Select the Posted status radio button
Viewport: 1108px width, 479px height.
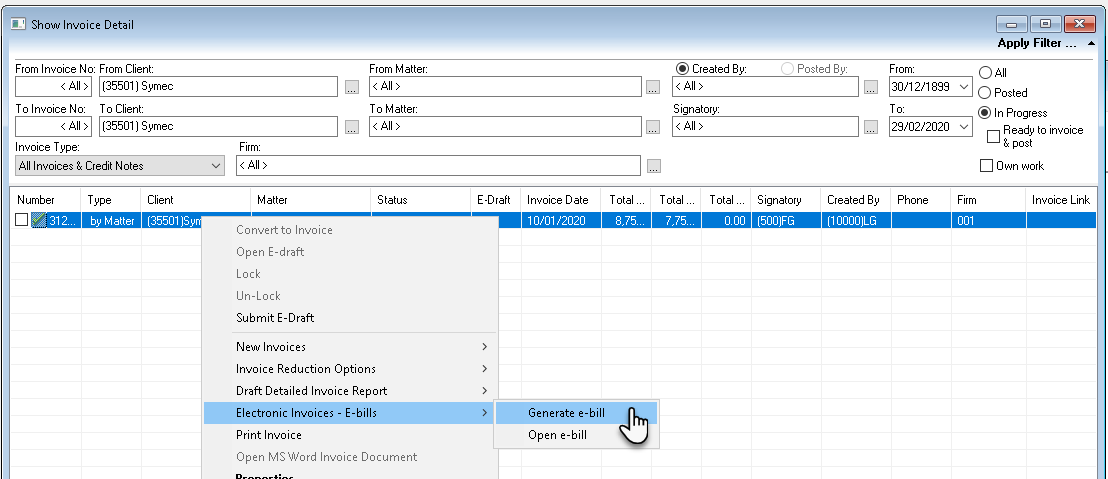point(985,93)
